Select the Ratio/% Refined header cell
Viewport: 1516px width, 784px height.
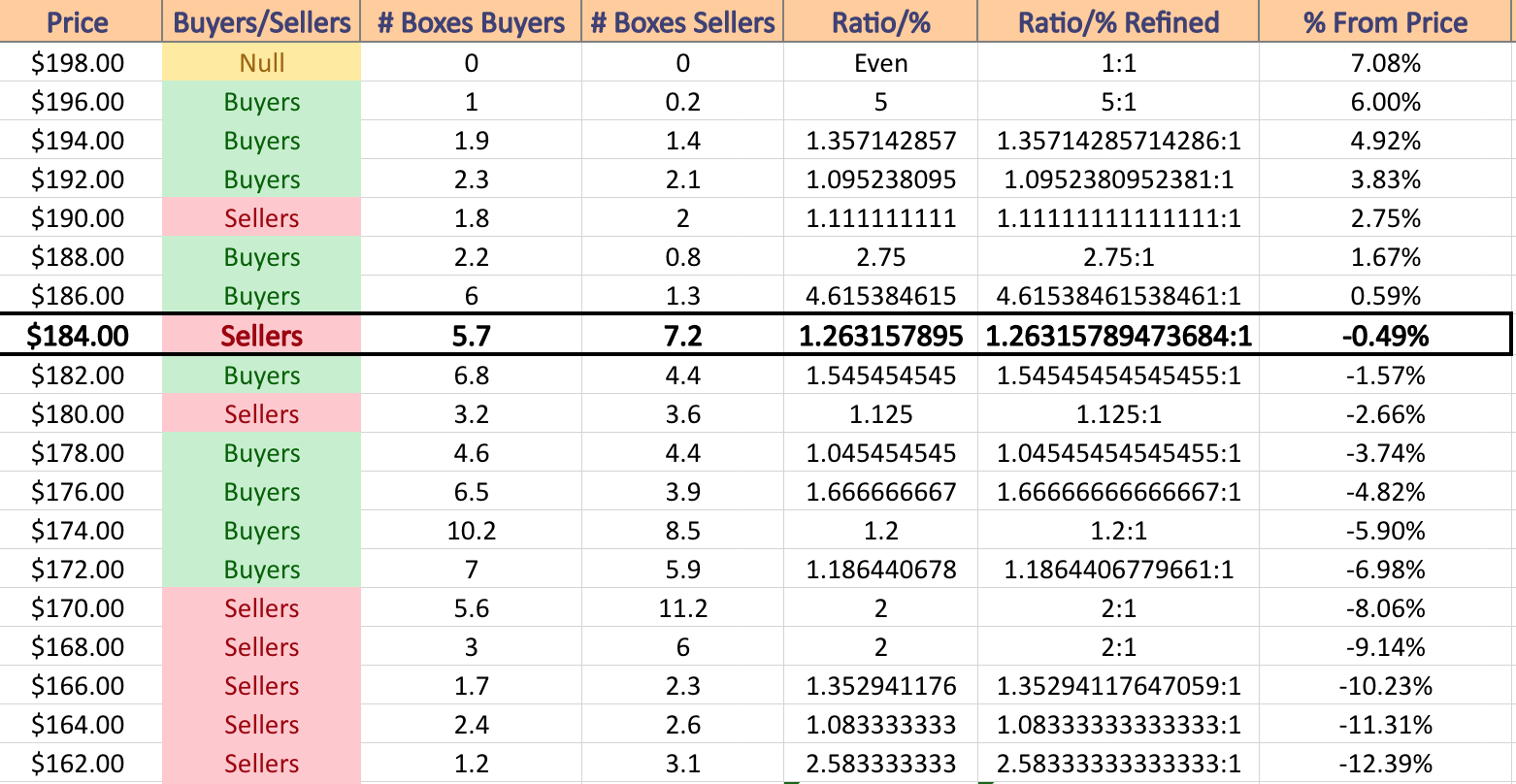(x=1118, y=21)
